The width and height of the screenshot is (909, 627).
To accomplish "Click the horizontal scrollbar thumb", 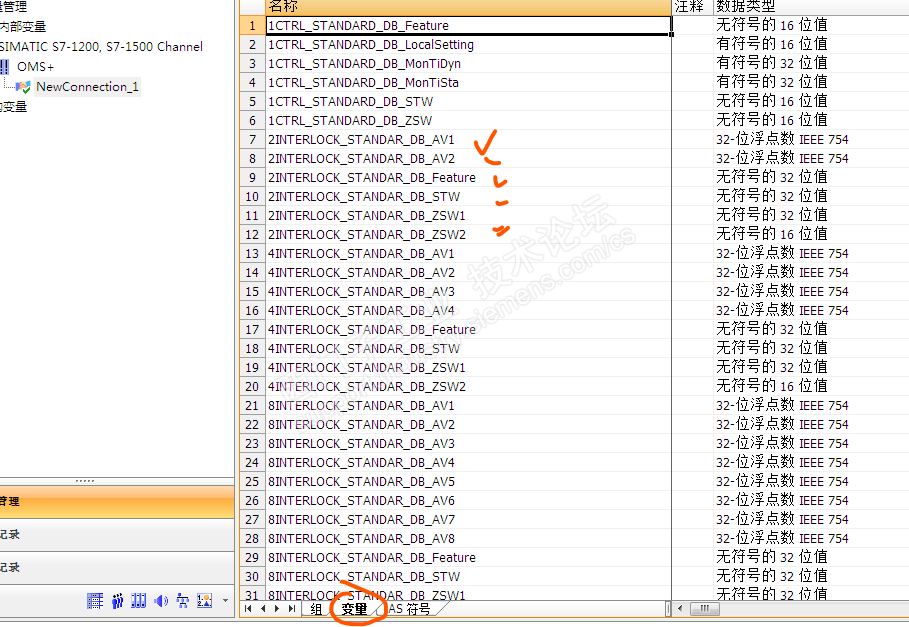I will [x=704, y=609].
